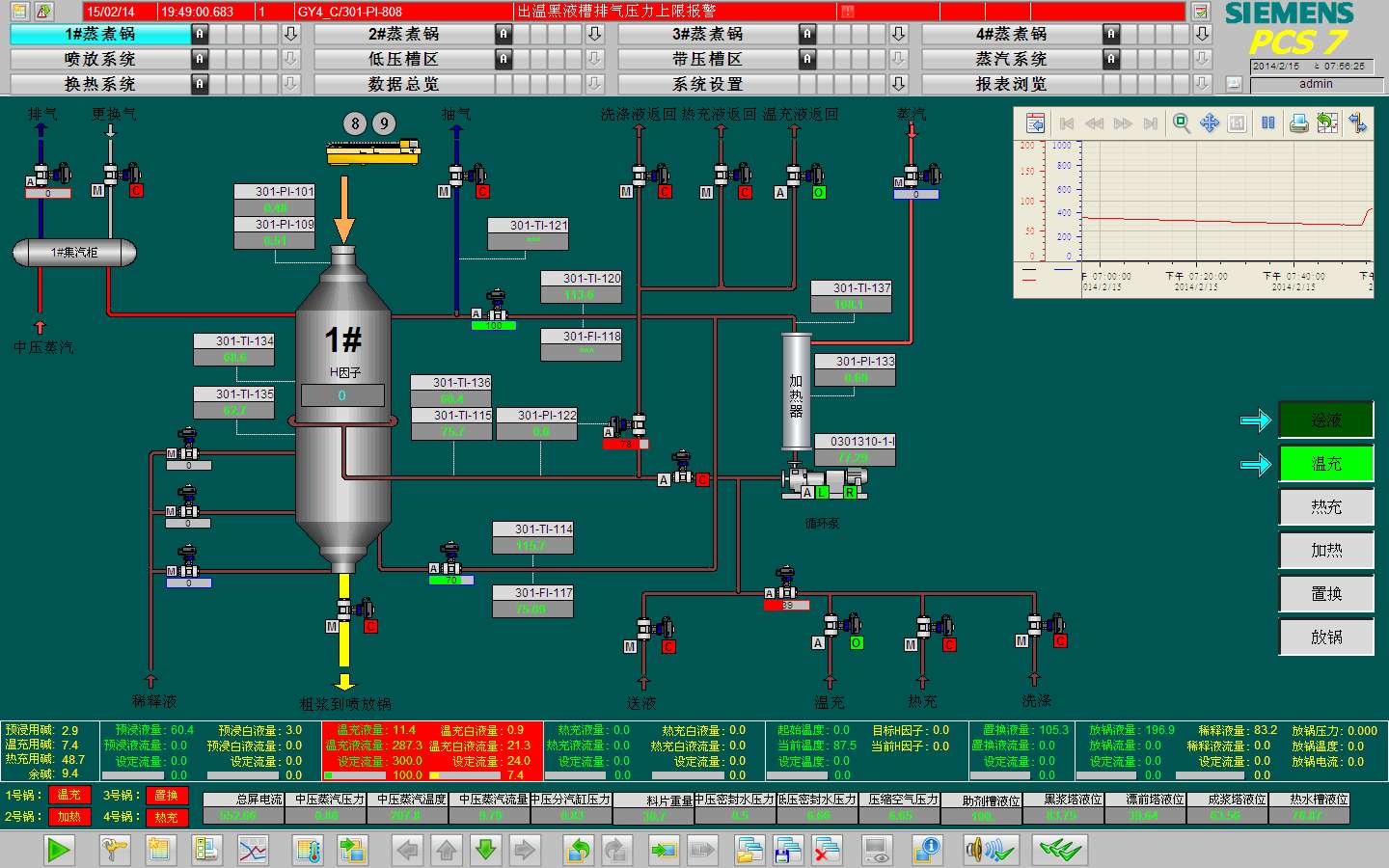
Task: Click the green down arrow navigation icon
Action: coord(486,850)
